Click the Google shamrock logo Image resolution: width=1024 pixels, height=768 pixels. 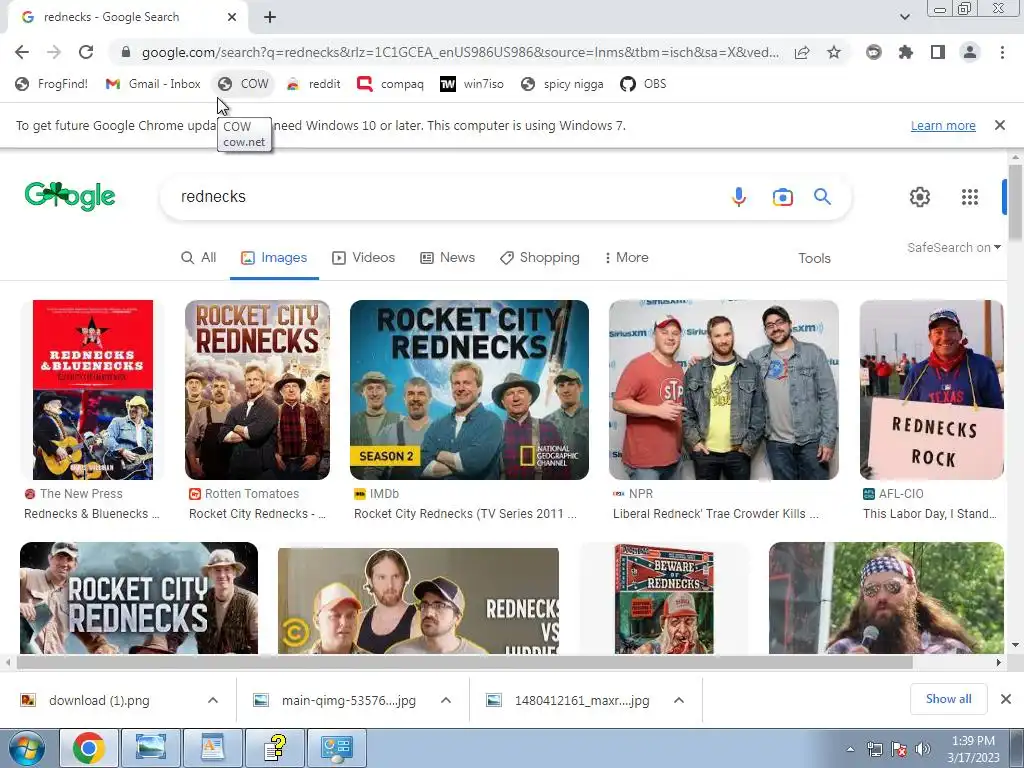[70, 196]
